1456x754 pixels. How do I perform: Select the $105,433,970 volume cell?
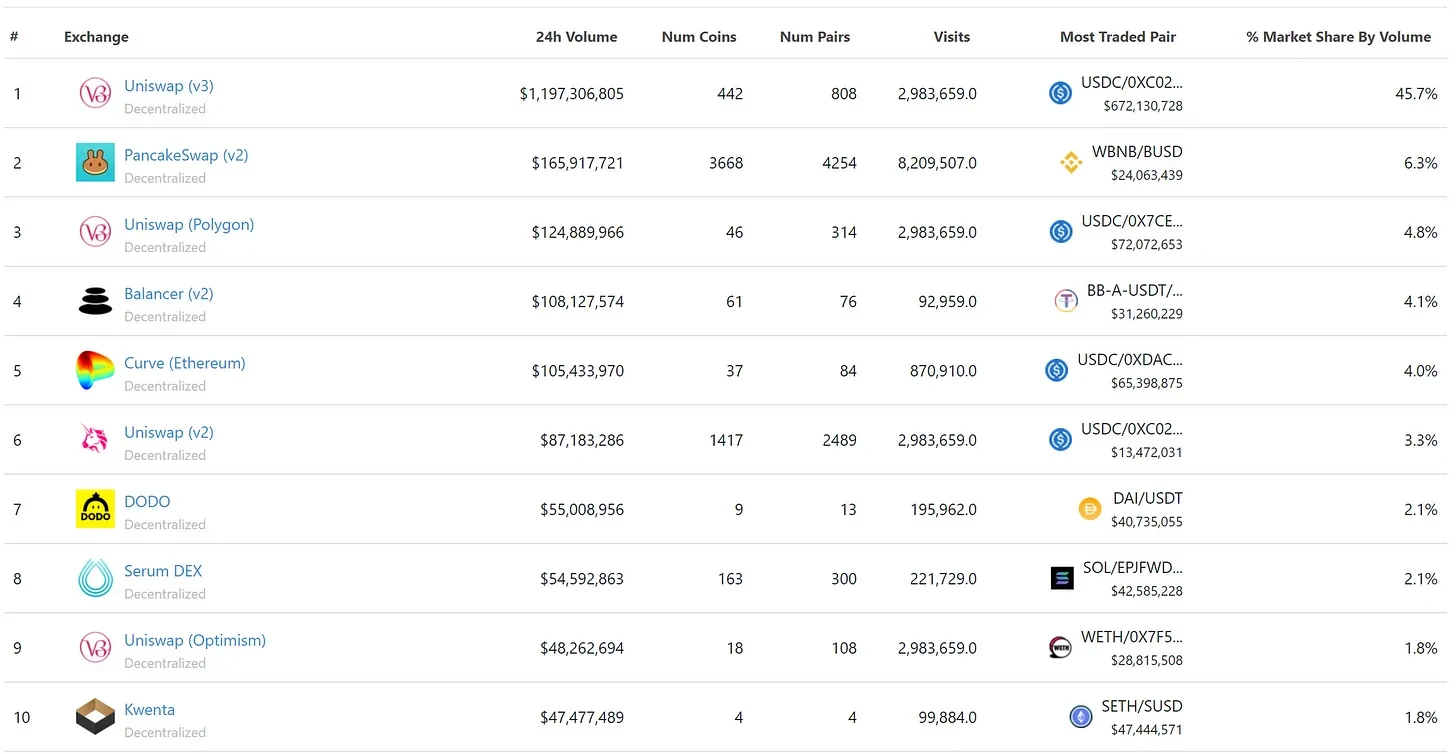[x=578, y=371]
